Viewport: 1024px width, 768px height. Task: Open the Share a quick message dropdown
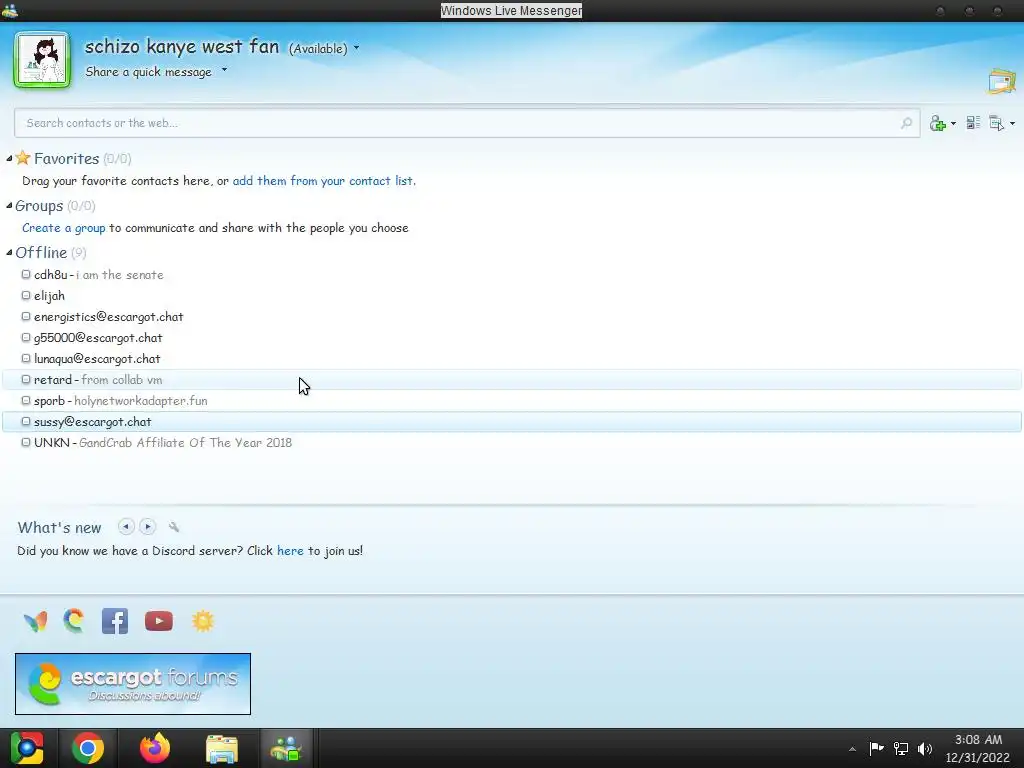224,70
